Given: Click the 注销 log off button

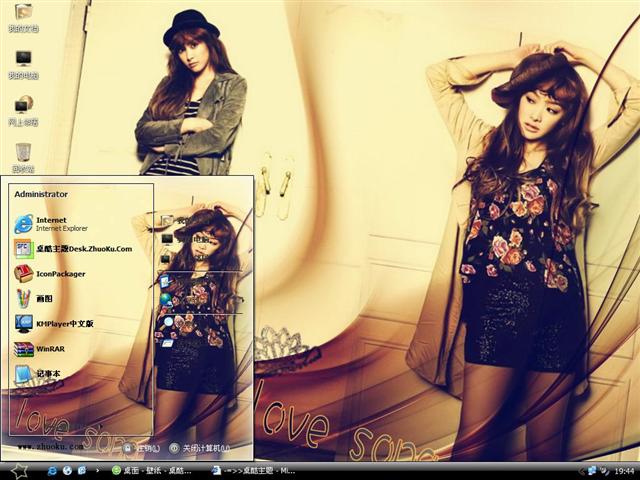Looking at the screenshot, I should (x=142, y=448).
